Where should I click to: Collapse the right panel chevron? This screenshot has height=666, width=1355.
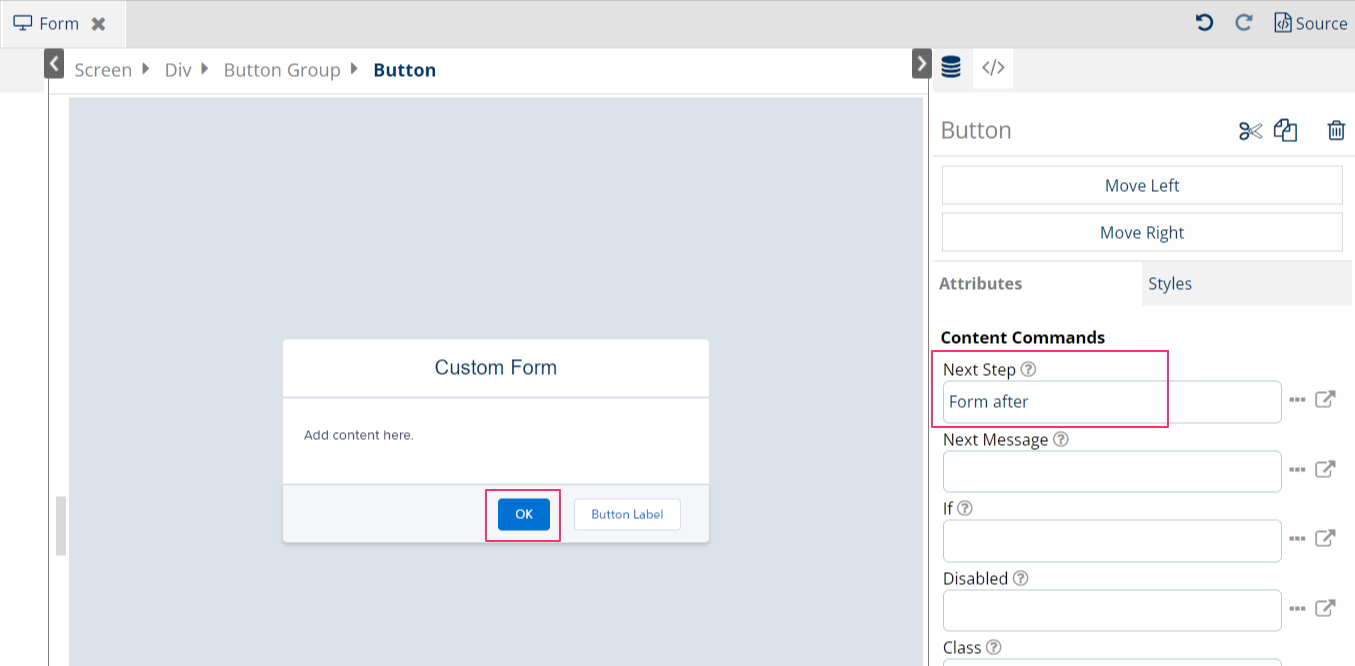click(x=921, y=64)
